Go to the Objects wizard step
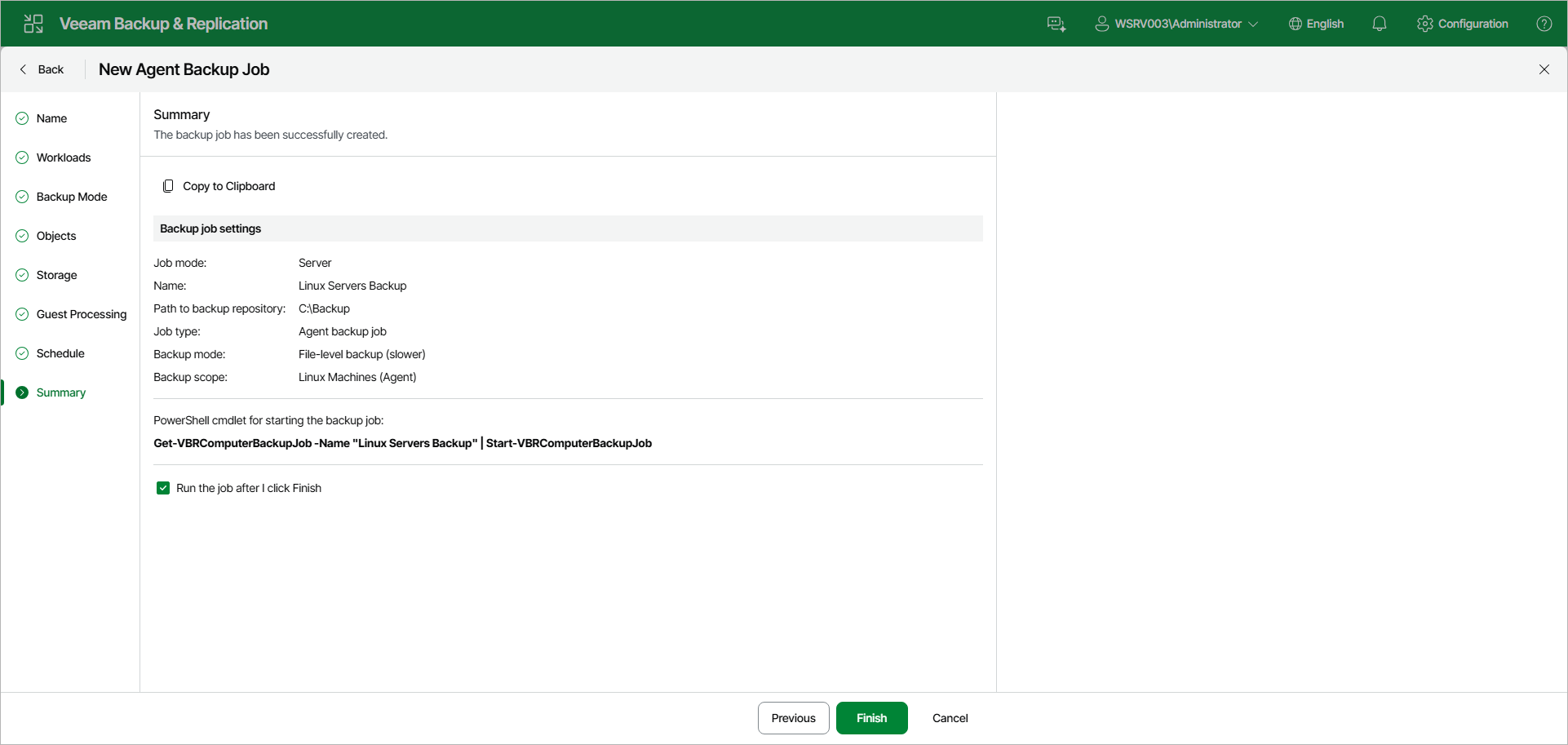The height and width of the screenshot is (745, 1568). click(x=56, y=236)
